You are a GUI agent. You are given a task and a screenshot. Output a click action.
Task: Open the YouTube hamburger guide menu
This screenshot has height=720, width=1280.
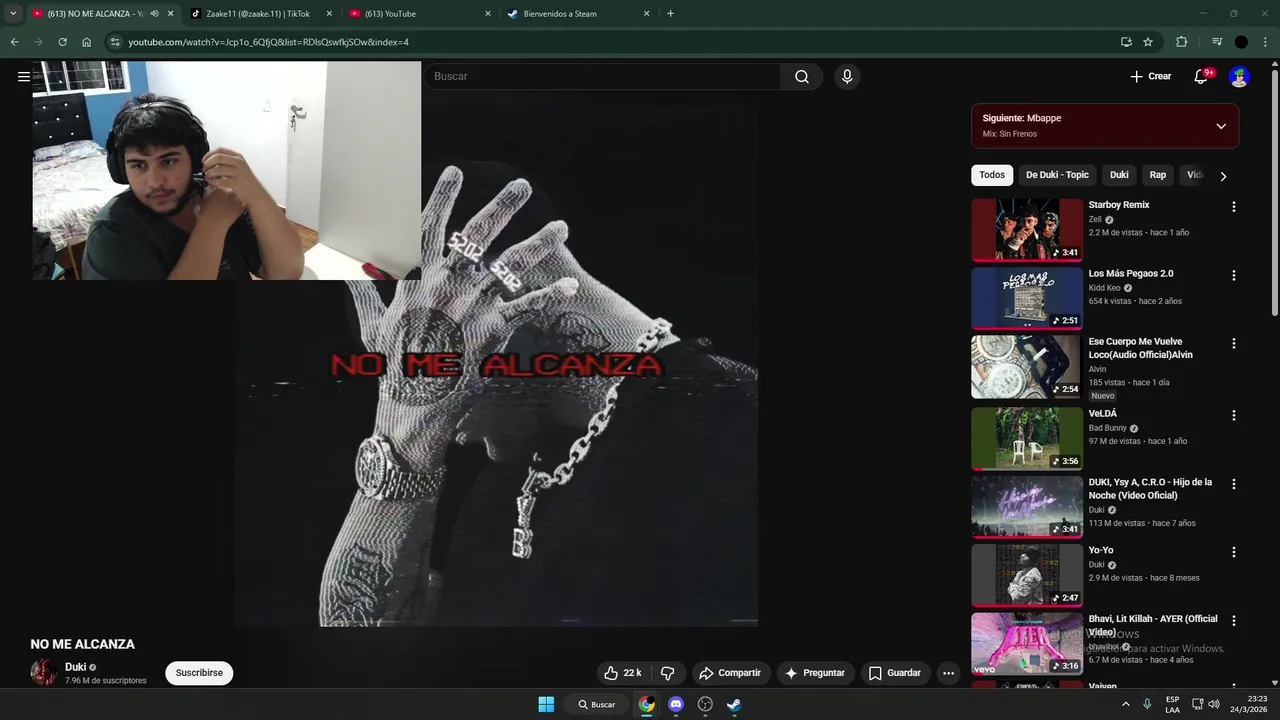(x=24, y=76)
